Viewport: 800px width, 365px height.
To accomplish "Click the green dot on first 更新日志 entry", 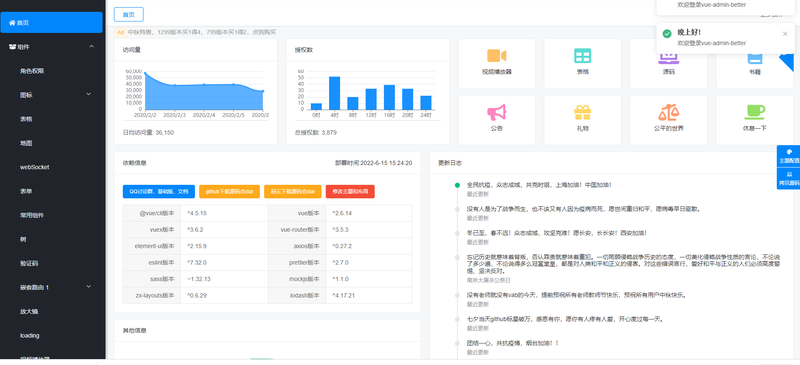I will (457, 185).
